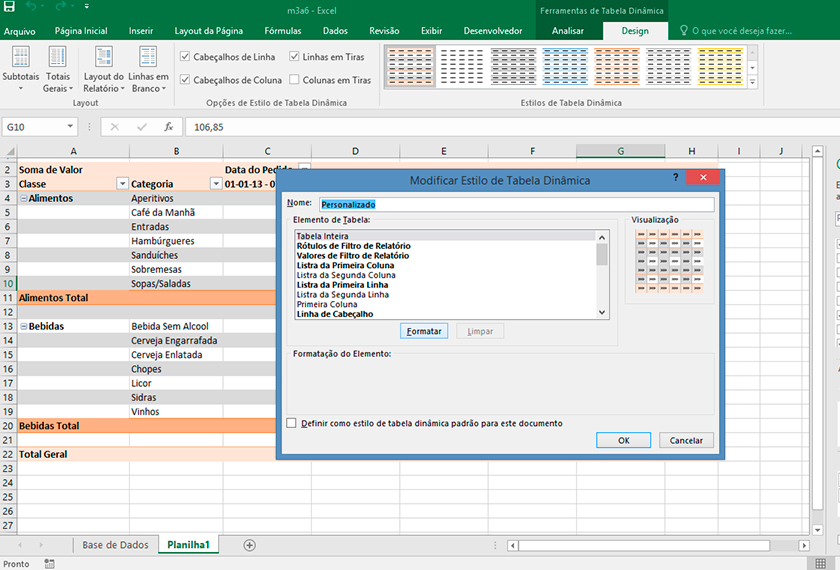The width and height of the screenshot is (840, 570).
Task: Expand the pivot styles gallery more arrow
Action: coord(752,82)
